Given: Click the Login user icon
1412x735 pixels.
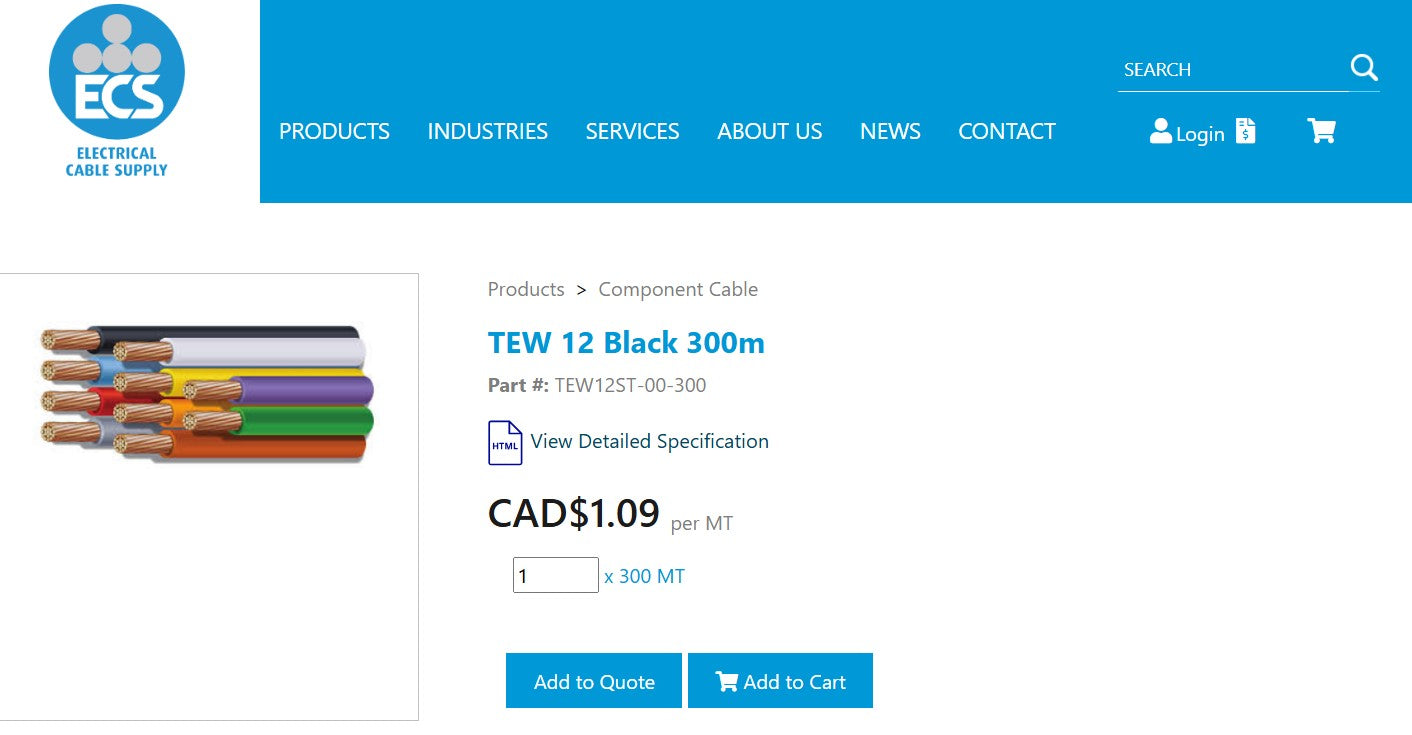Looking at the screenshot, I should click(1160, 131).
